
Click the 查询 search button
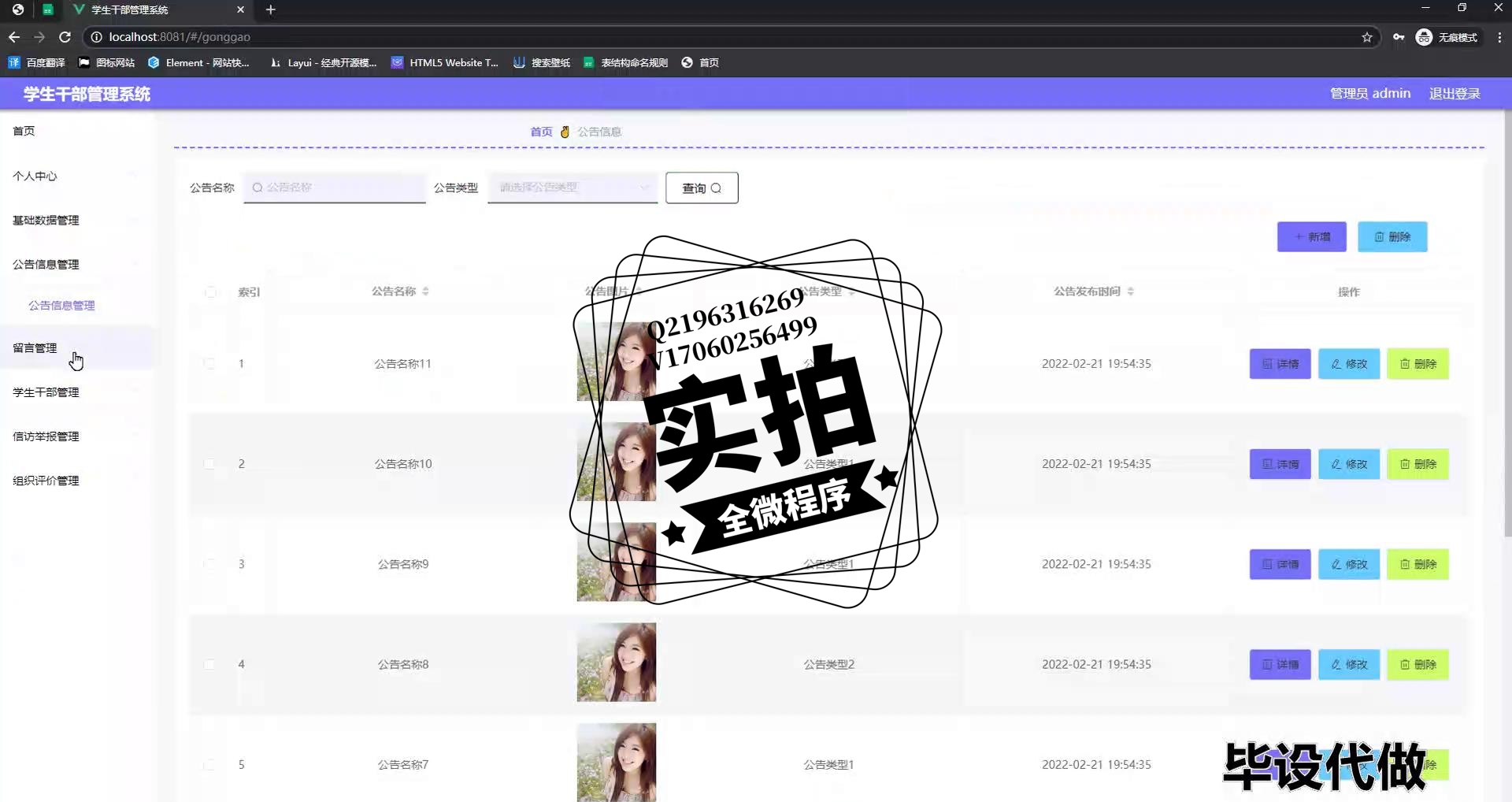click(x=702, y=188)
